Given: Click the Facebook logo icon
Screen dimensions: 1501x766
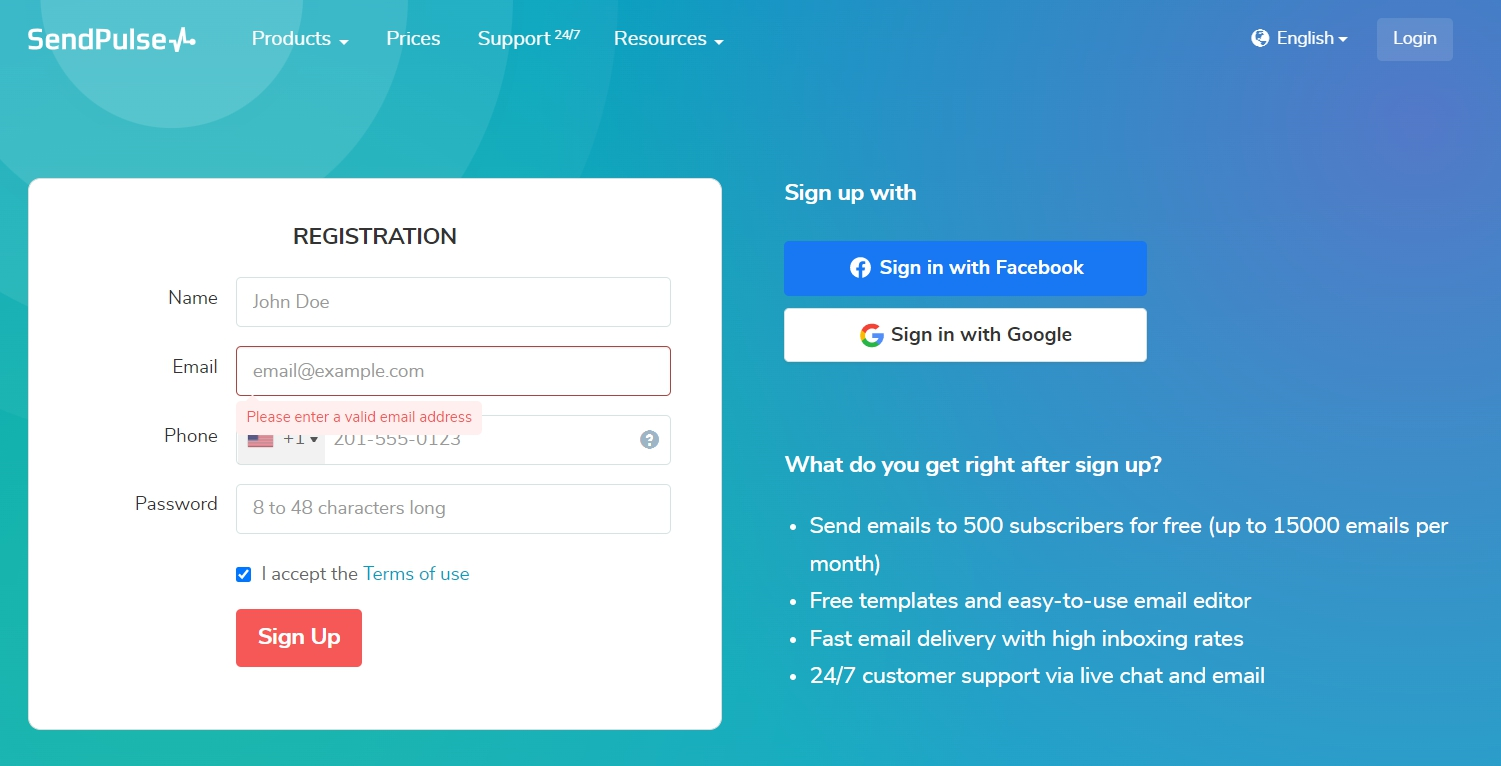Looking at the screenshot, I should [x=860, y=268].
